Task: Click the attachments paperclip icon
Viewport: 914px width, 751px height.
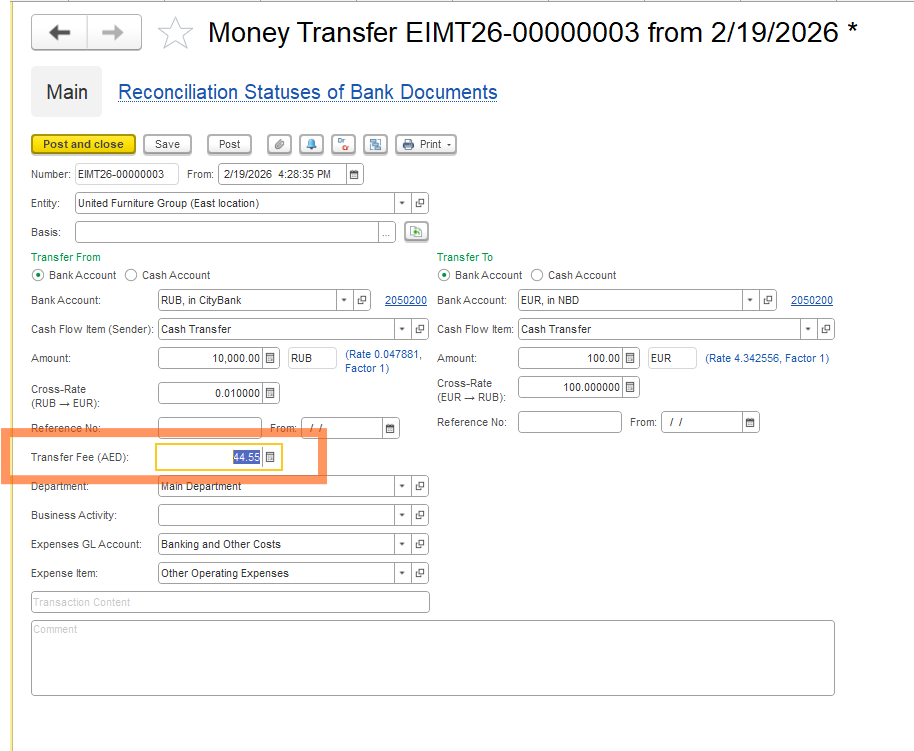Action: [x=279, y=144]
